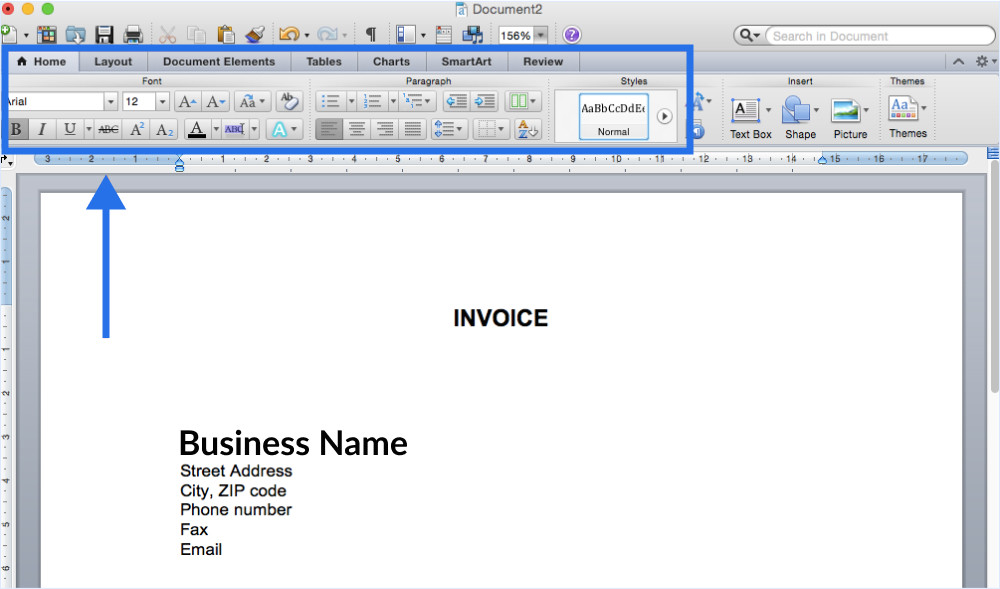
Task: Open the font size dropdown arrow
Action: pyautogui.click(x=161, y=101)
